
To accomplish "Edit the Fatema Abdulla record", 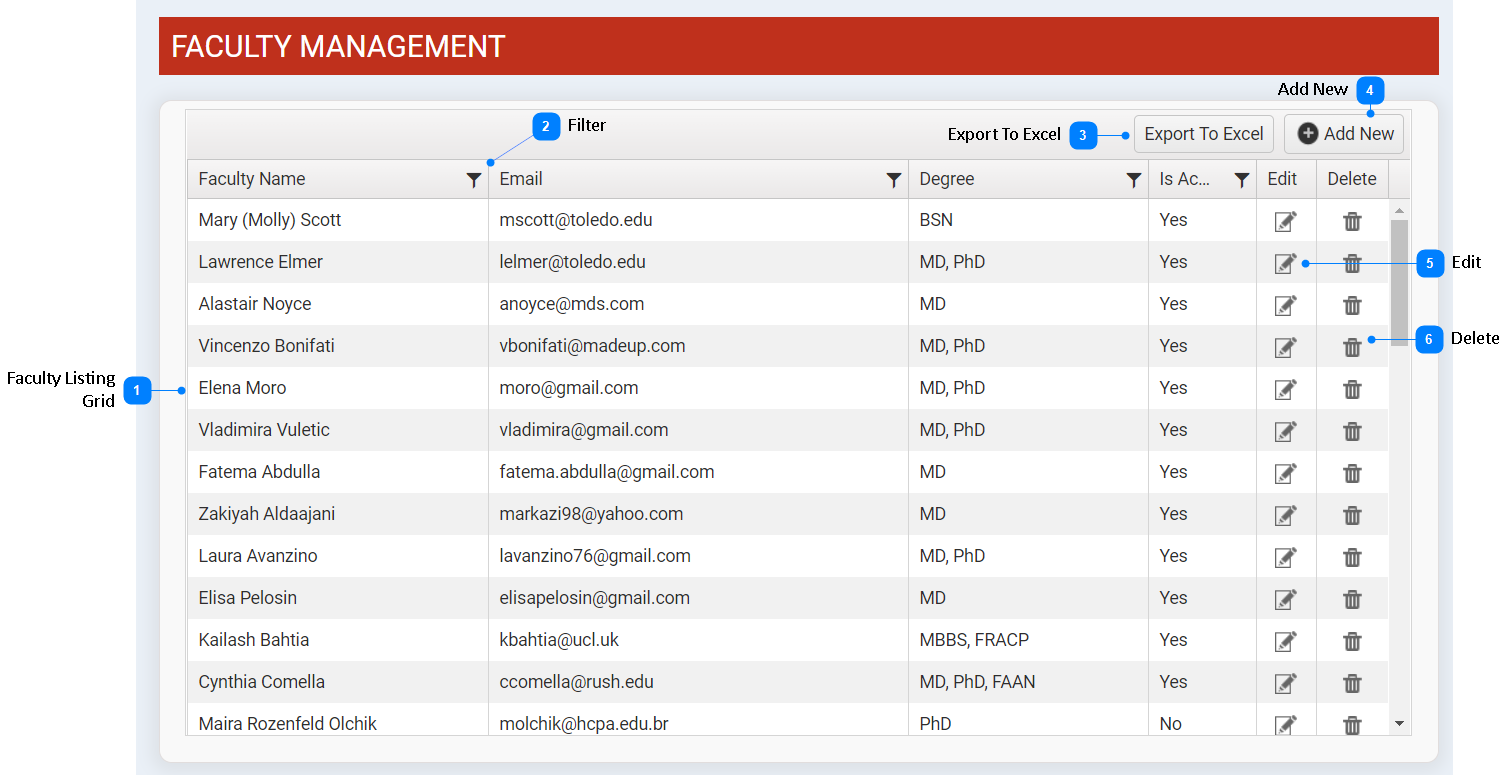I will tap(1285, 473).
